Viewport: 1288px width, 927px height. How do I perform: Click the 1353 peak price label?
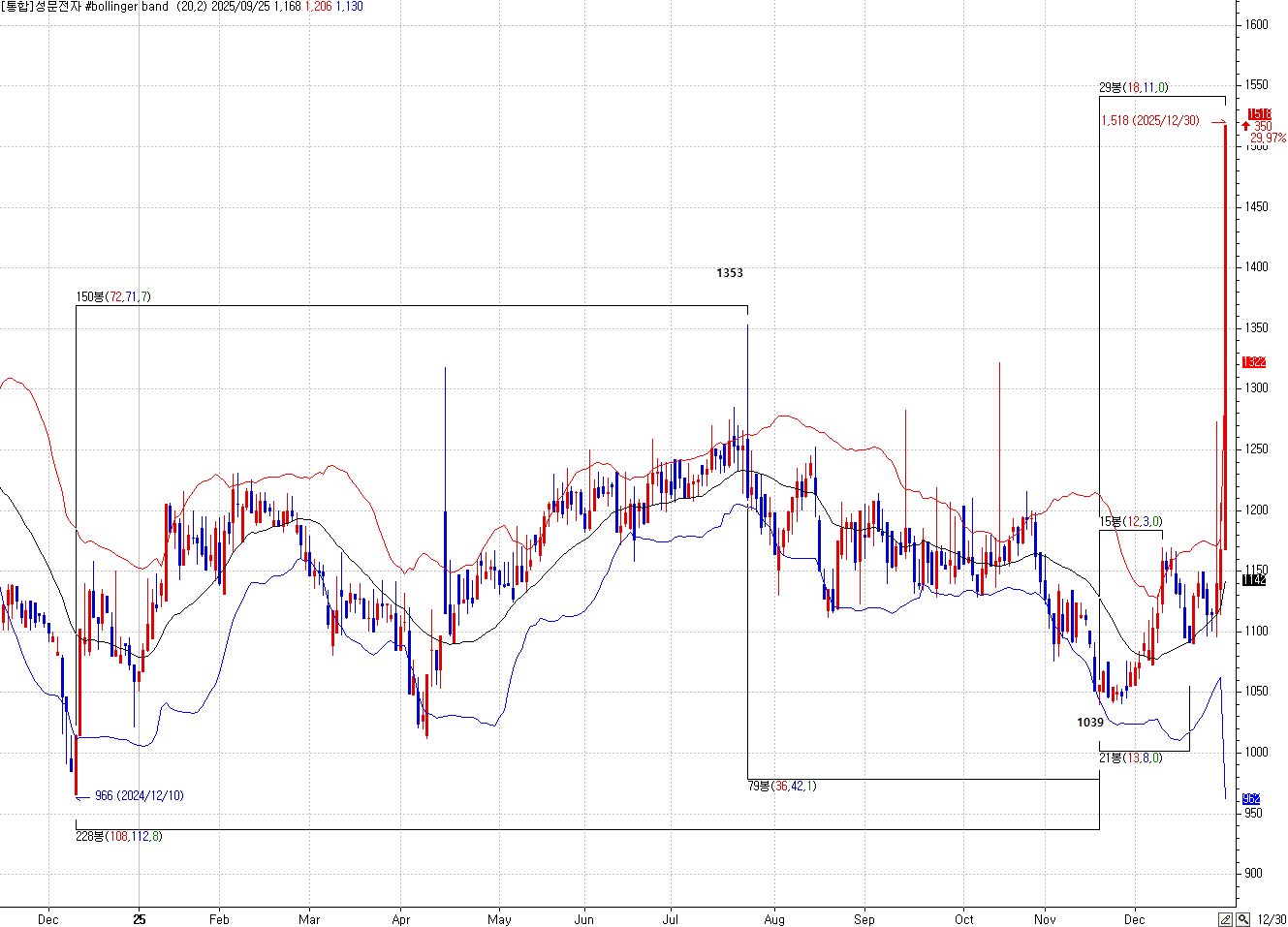point(730,273)
